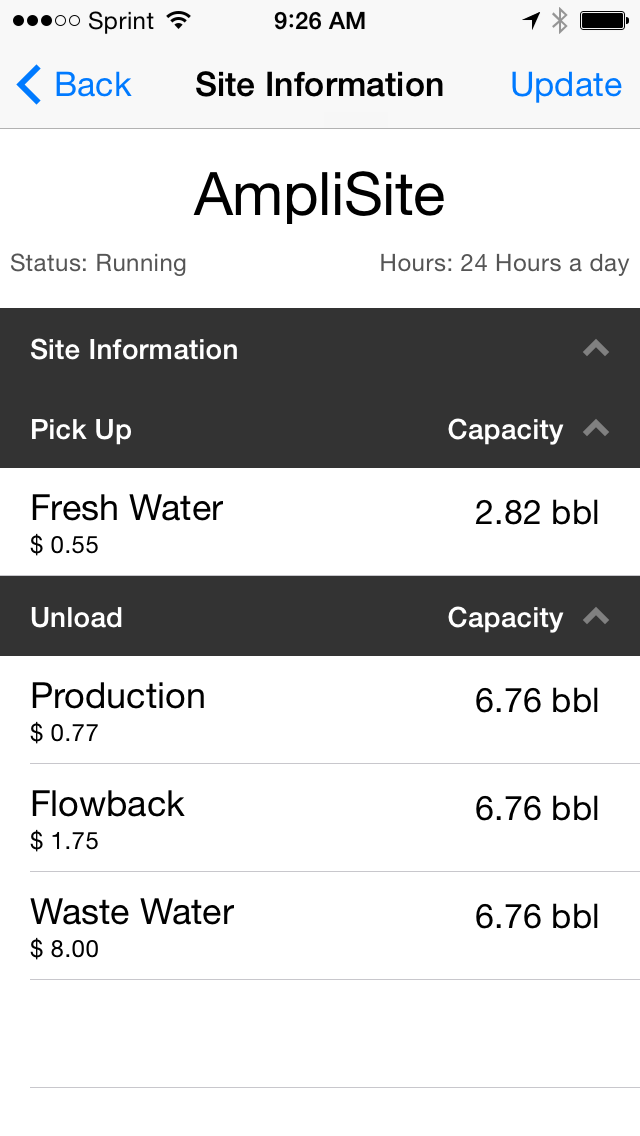Tap the Back chevron arrow icon
The height and width of the screenshot is (1136, 640).
tap(29, 85)
